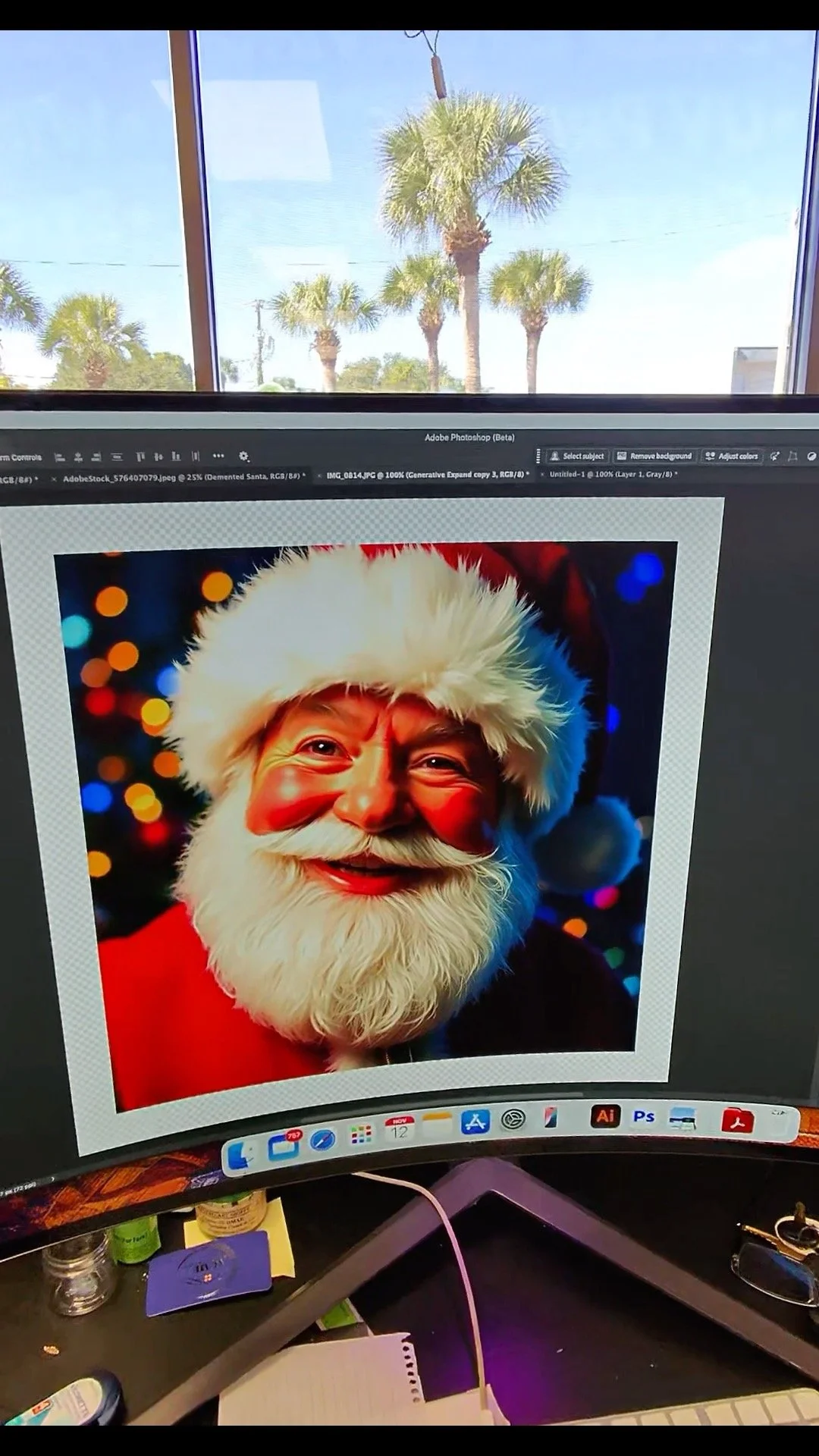Click the Select subject button
Viewport: 819px width, 1456px height.
tap(577, 456)
